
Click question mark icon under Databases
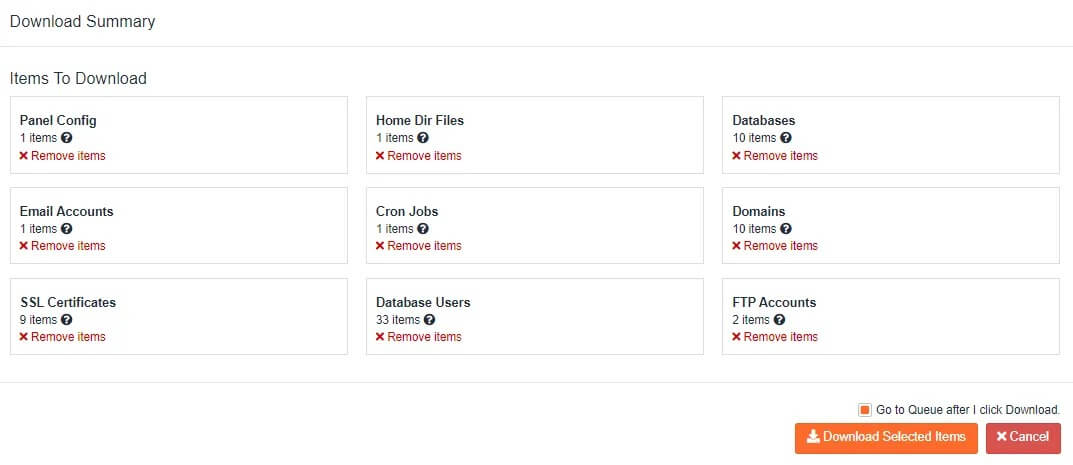click(786, 138)
